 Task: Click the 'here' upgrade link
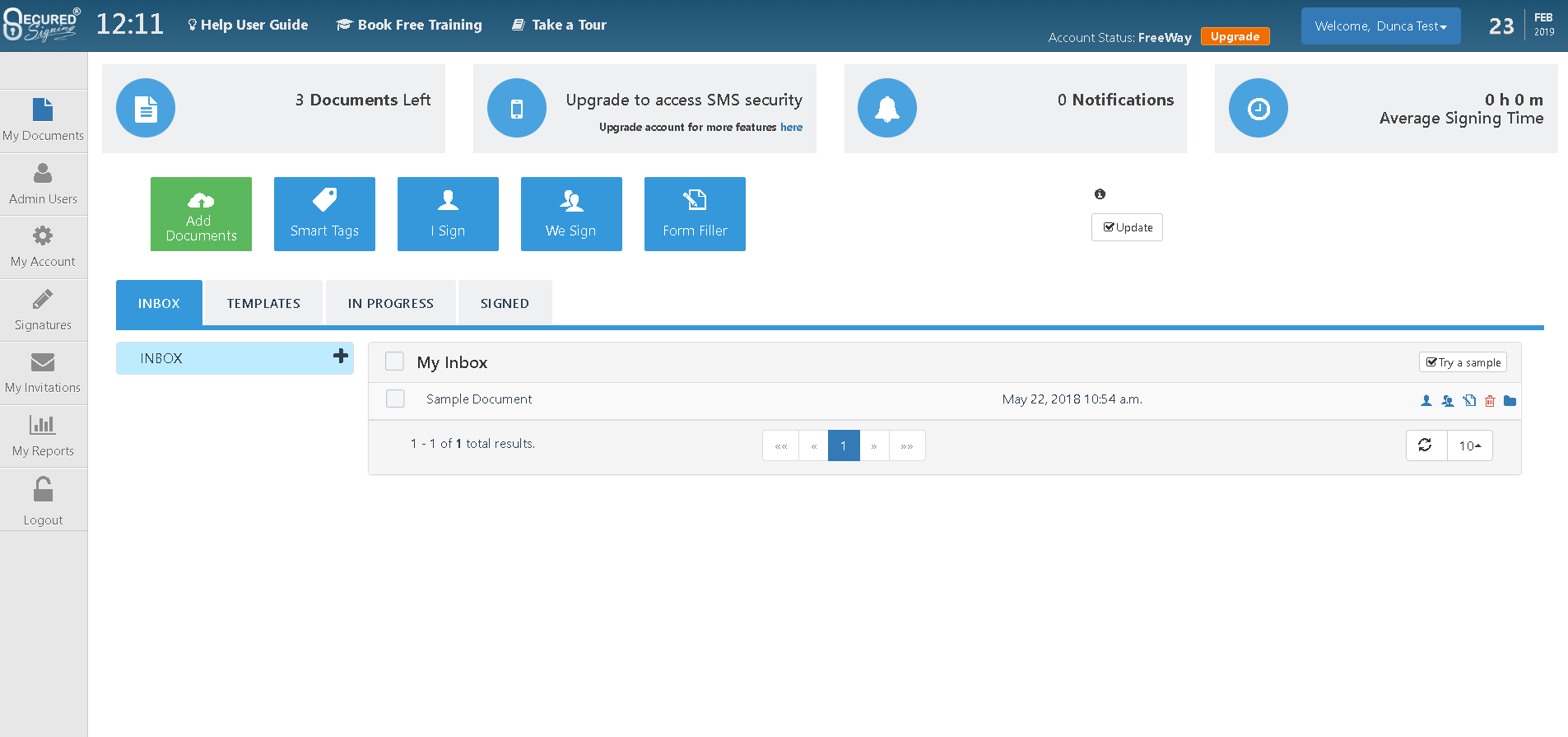791,127
